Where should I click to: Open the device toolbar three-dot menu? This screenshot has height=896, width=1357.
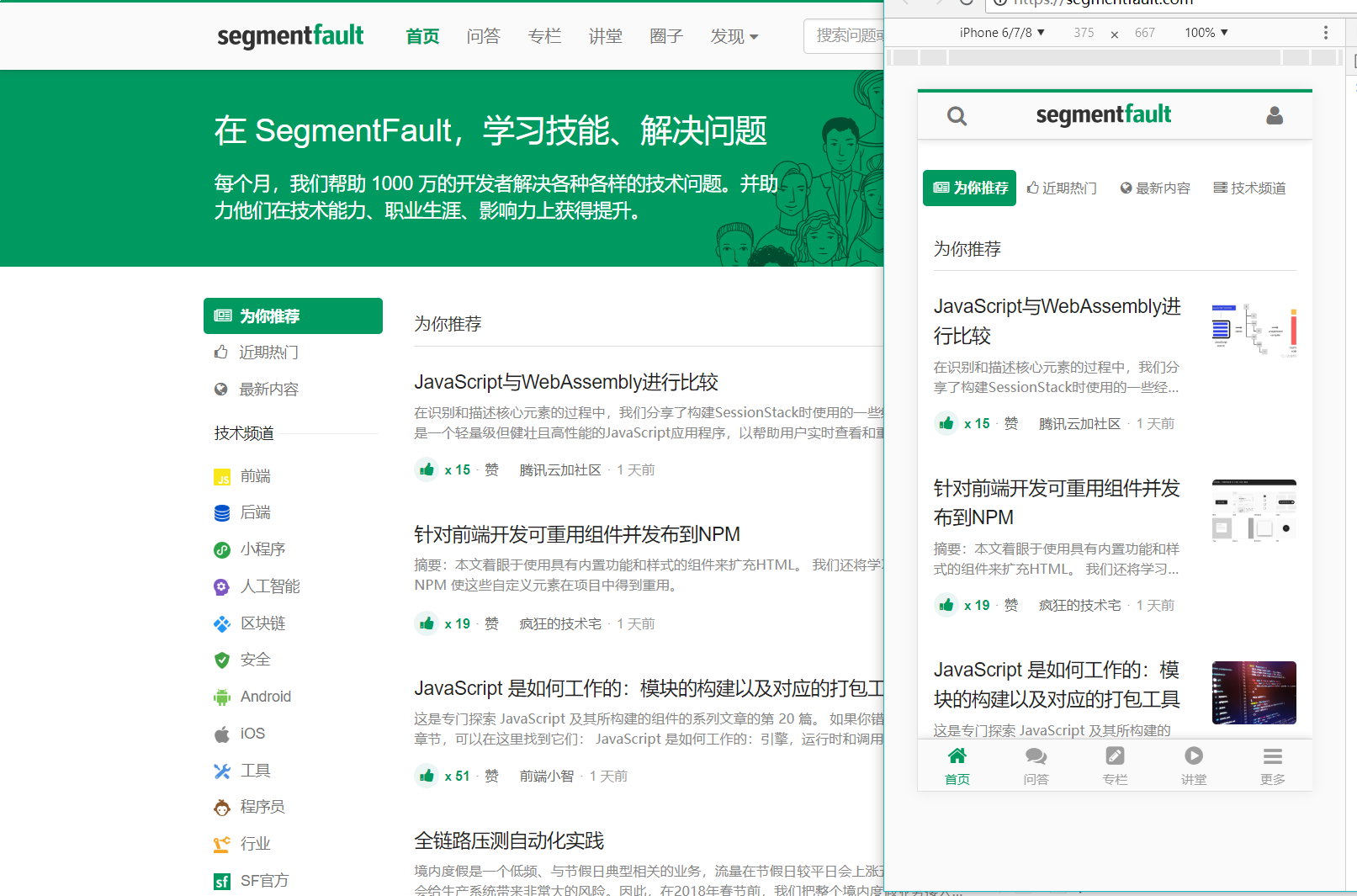coord(1326,33)
